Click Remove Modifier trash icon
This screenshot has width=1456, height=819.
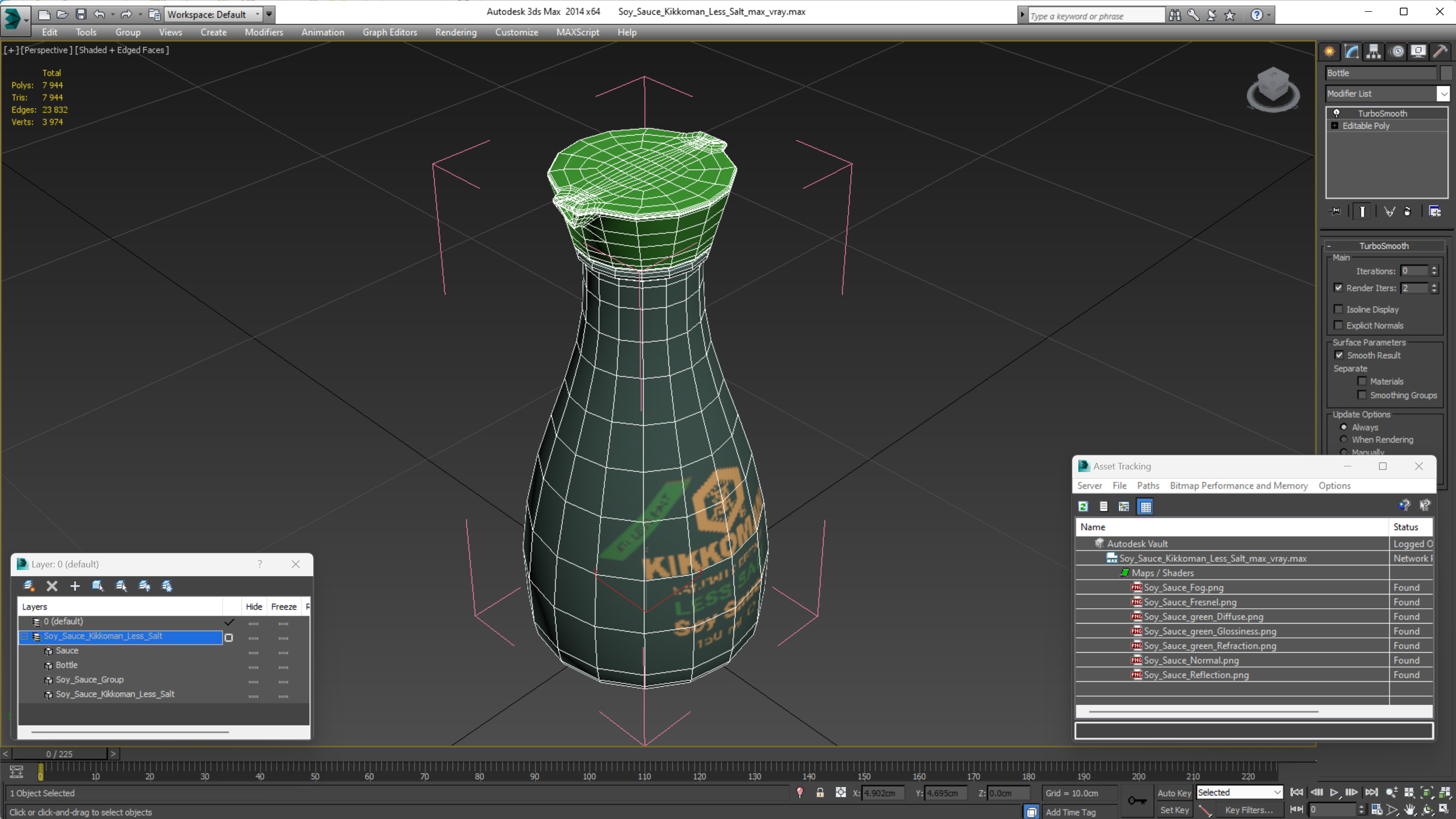coord(1408,211)
